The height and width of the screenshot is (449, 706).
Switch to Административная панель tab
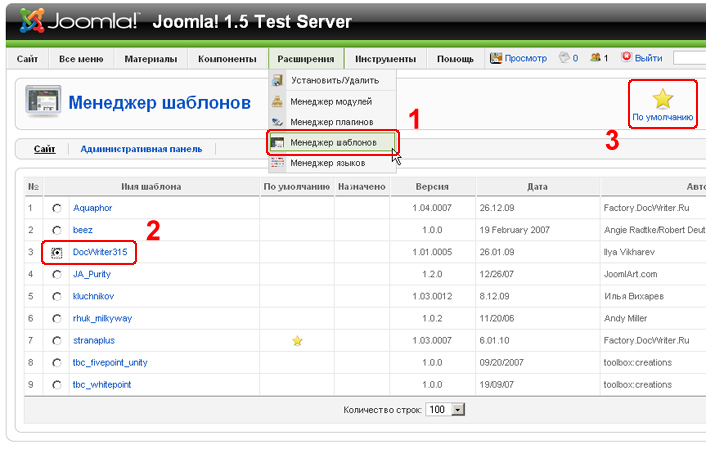141,149
